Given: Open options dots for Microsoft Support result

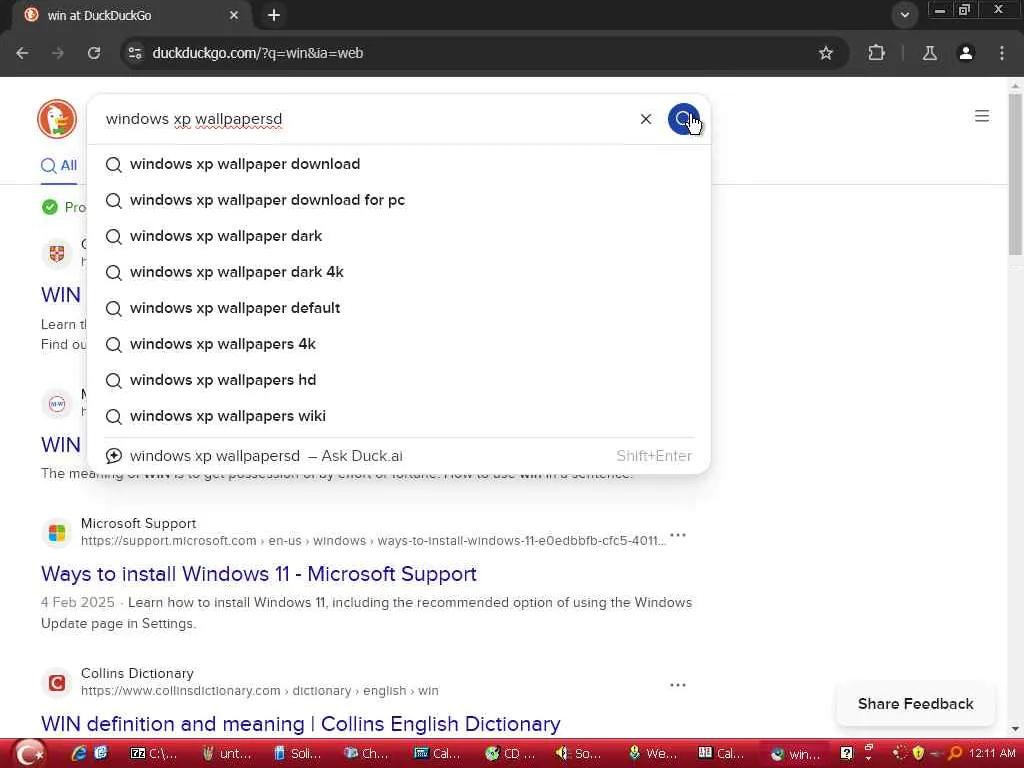Looking at the screenshot, I should tap(678, 536).
